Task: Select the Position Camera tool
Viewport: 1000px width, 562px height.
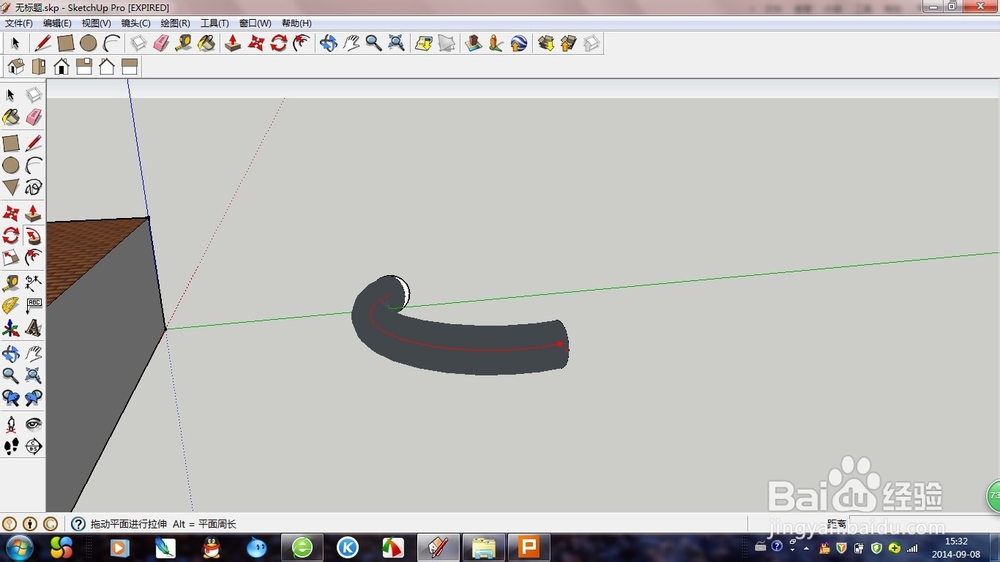Action: click(x=11, y=424)
